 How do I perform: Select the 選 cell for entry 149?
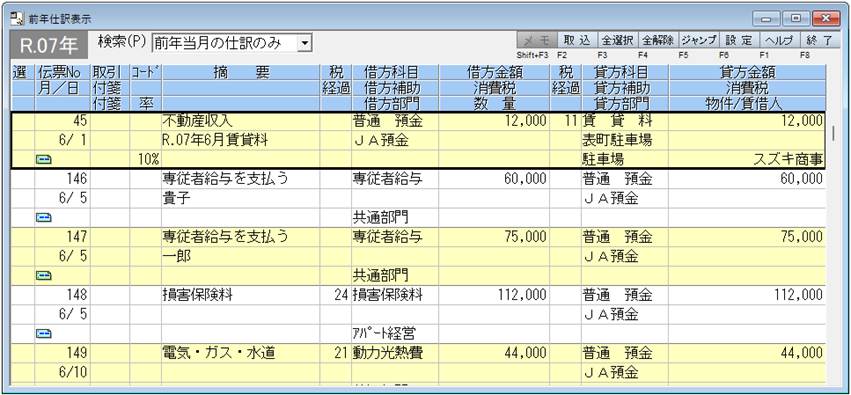[x=23, y=353]
